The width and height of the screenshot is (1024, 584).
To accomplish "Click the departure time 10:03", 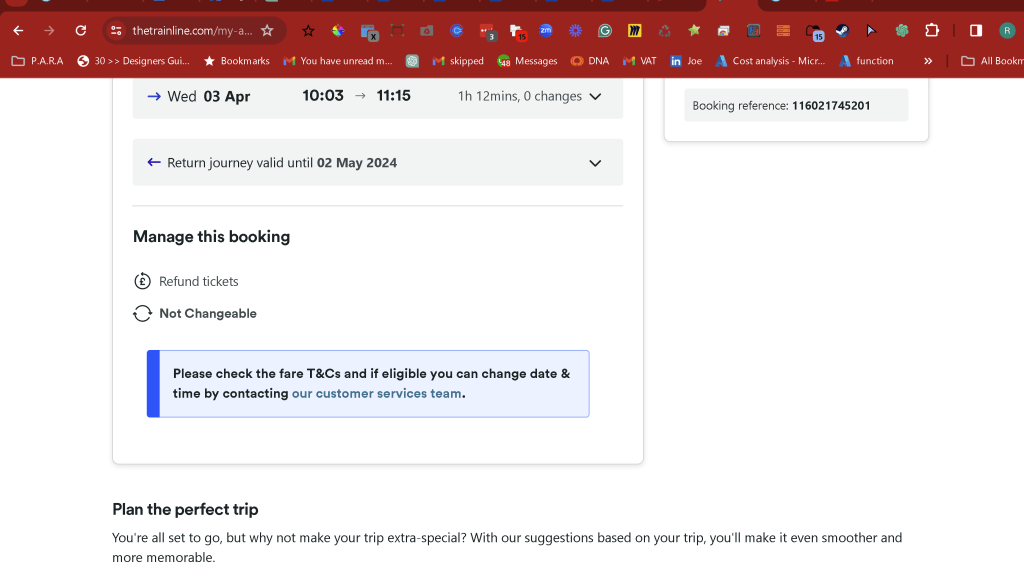I will [x=323, y=96].
